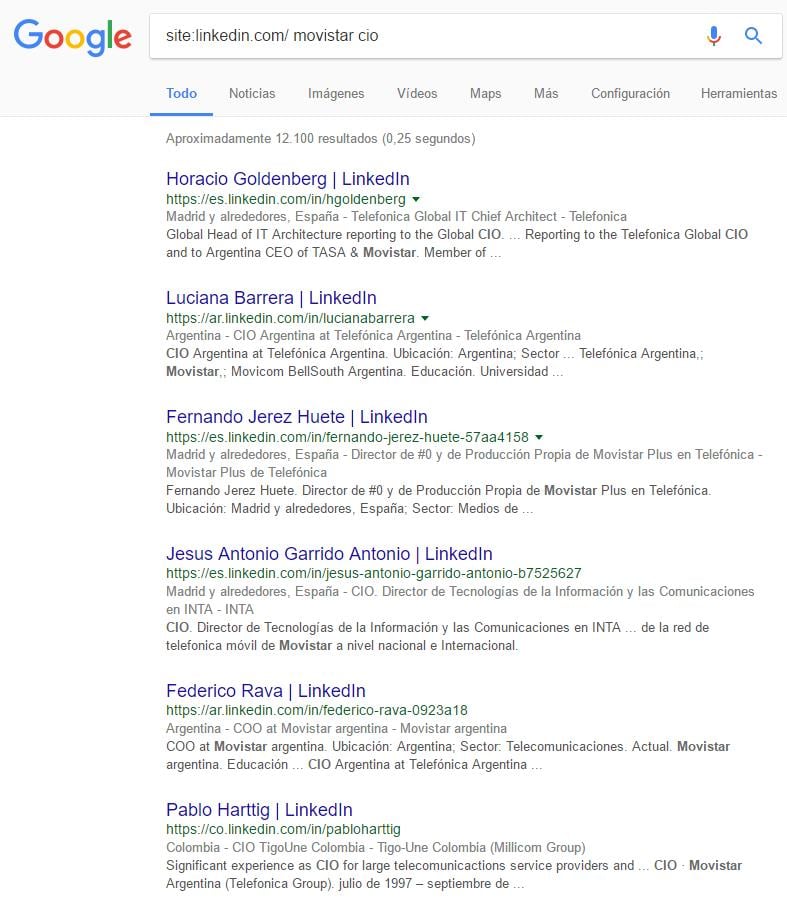
Task: Expand dropdown arrow beside lucianabarrera URL
Action: pyautogui.click(x=425, y=318)
